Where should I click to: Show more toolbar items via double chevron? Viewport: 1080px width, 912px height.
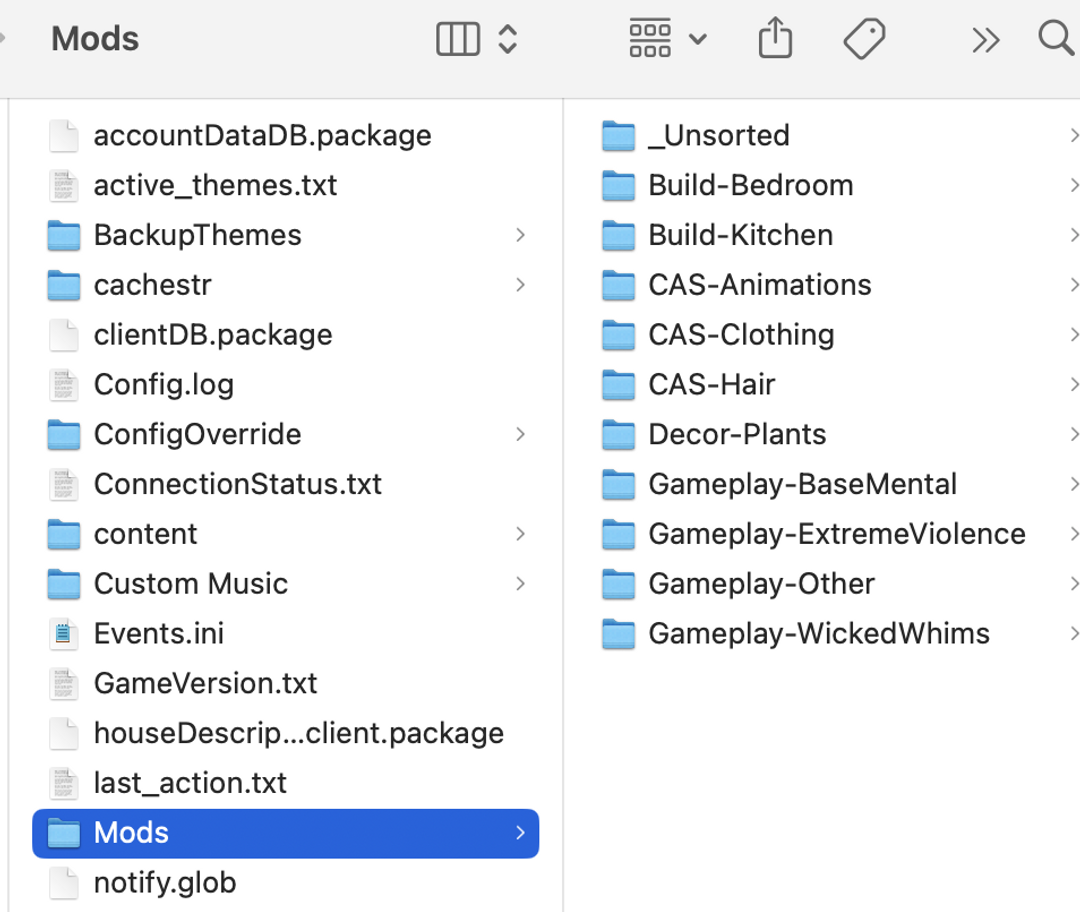(985, 39)
